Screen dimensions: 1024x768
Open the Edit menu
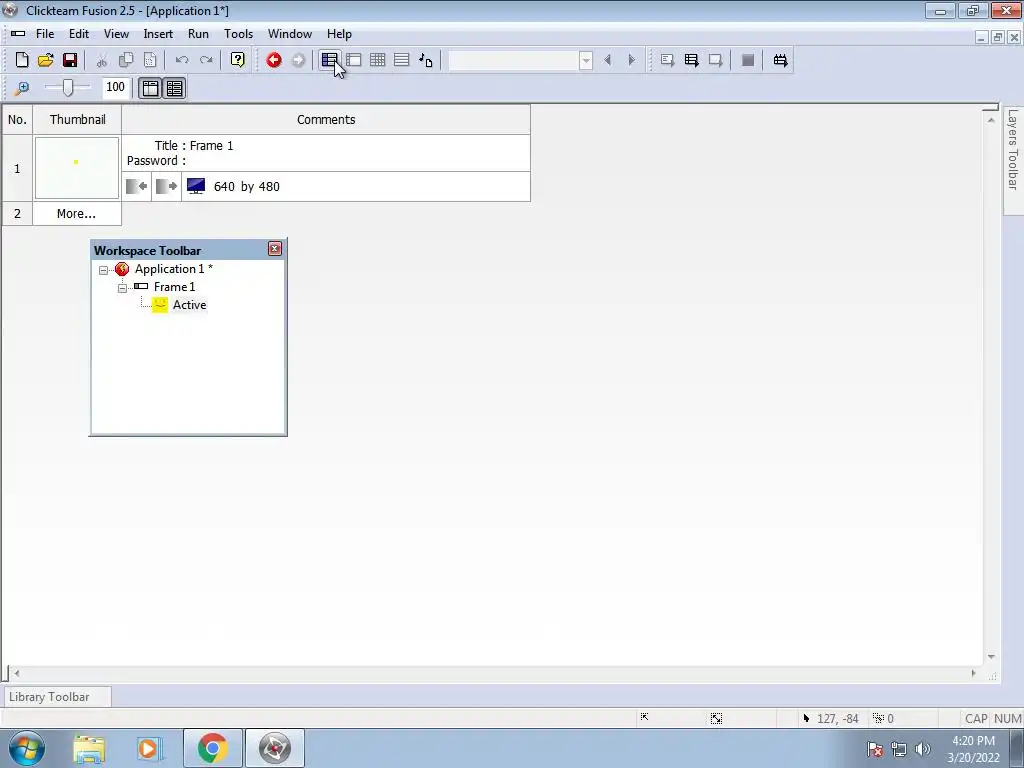click(x=79, y=34)
